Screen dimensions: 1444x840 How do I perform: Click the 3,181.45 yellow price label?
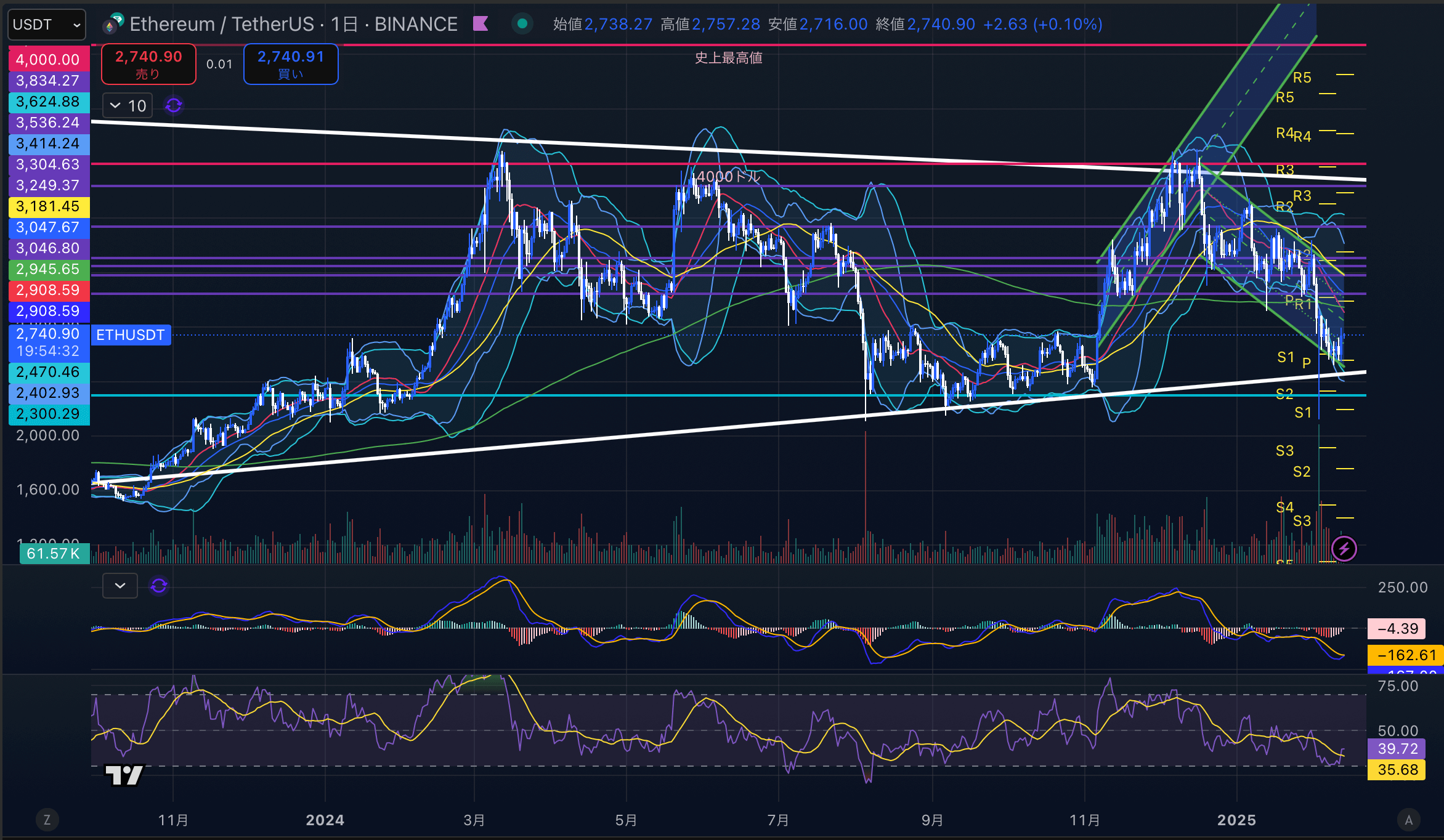49,206
